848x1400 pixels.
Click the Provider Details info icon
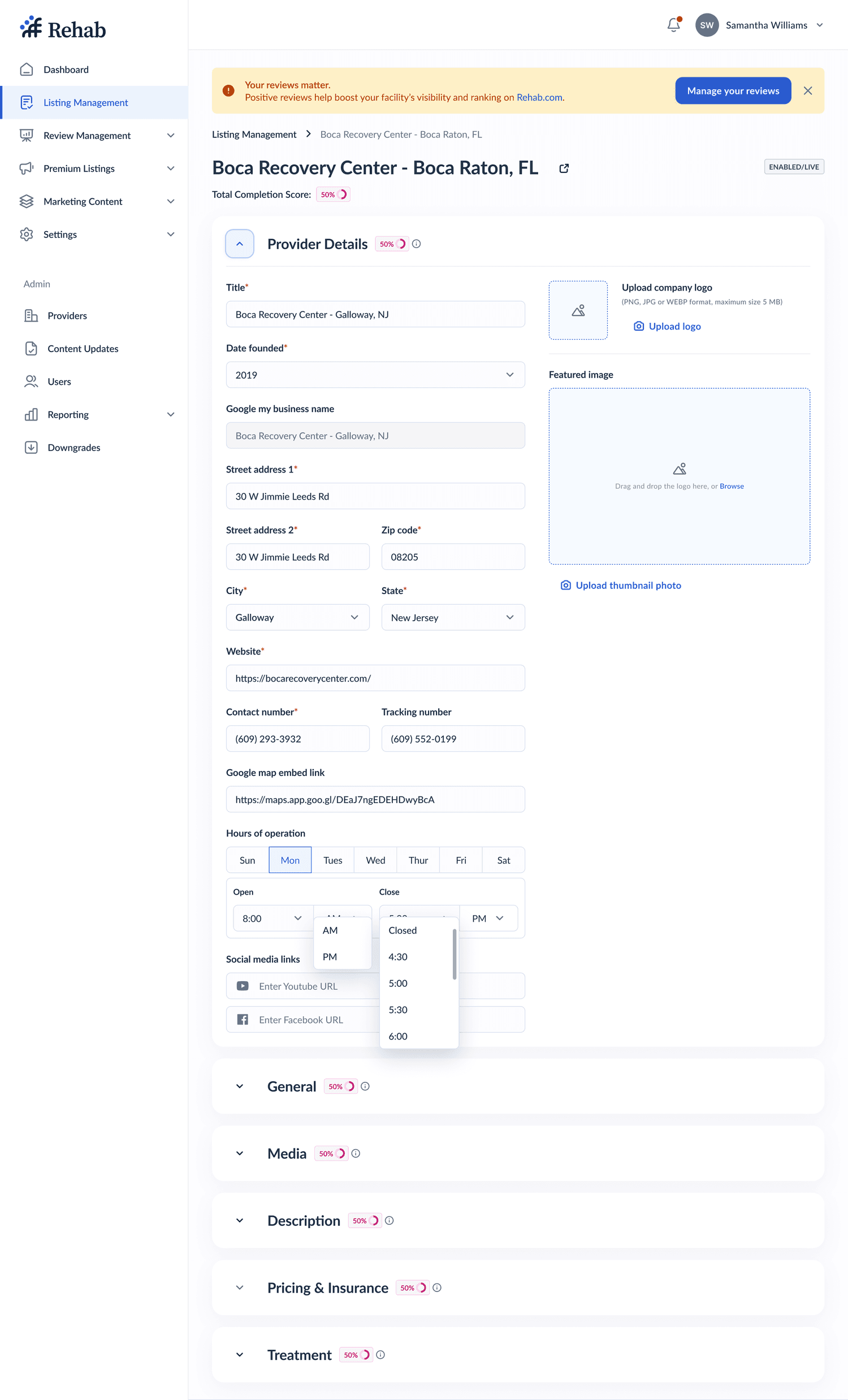(x=416, y=244)
